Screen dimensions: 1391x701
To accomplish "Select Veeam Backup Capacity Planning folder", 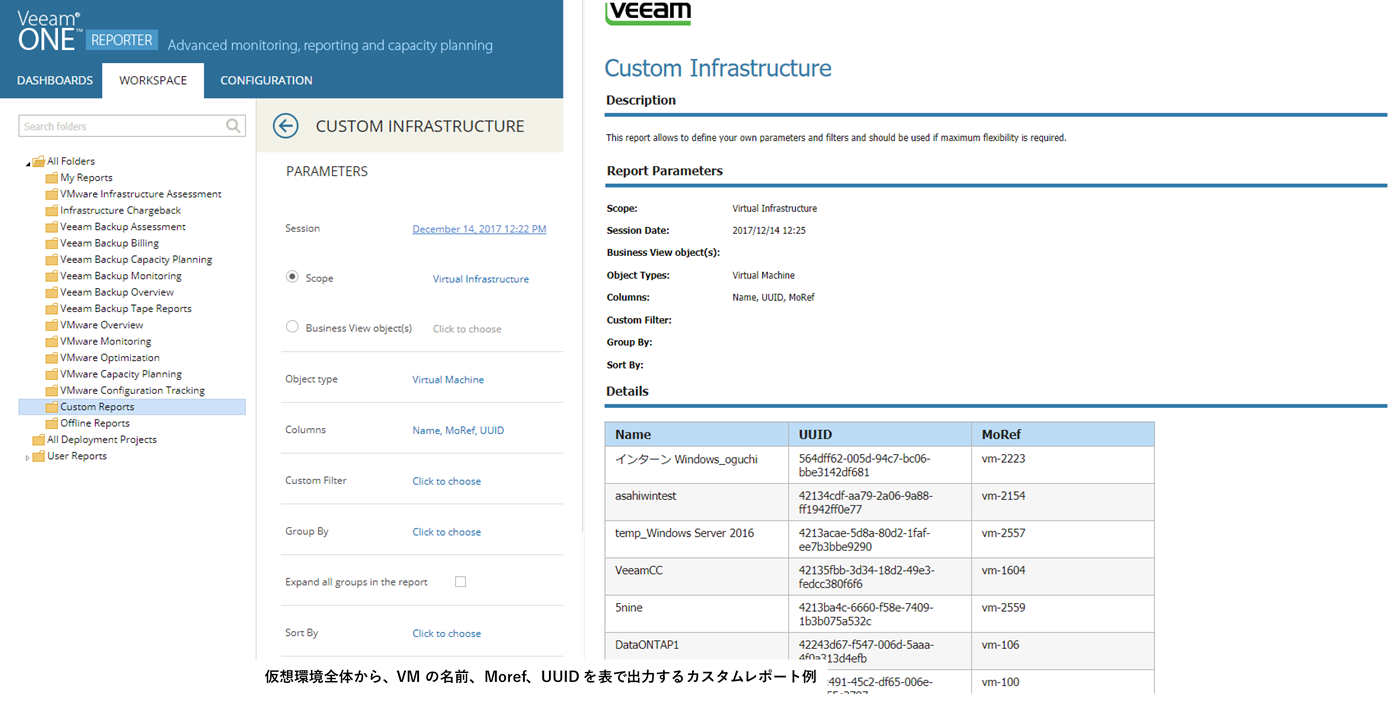I will pyautogui.click(x=136, y=260).
